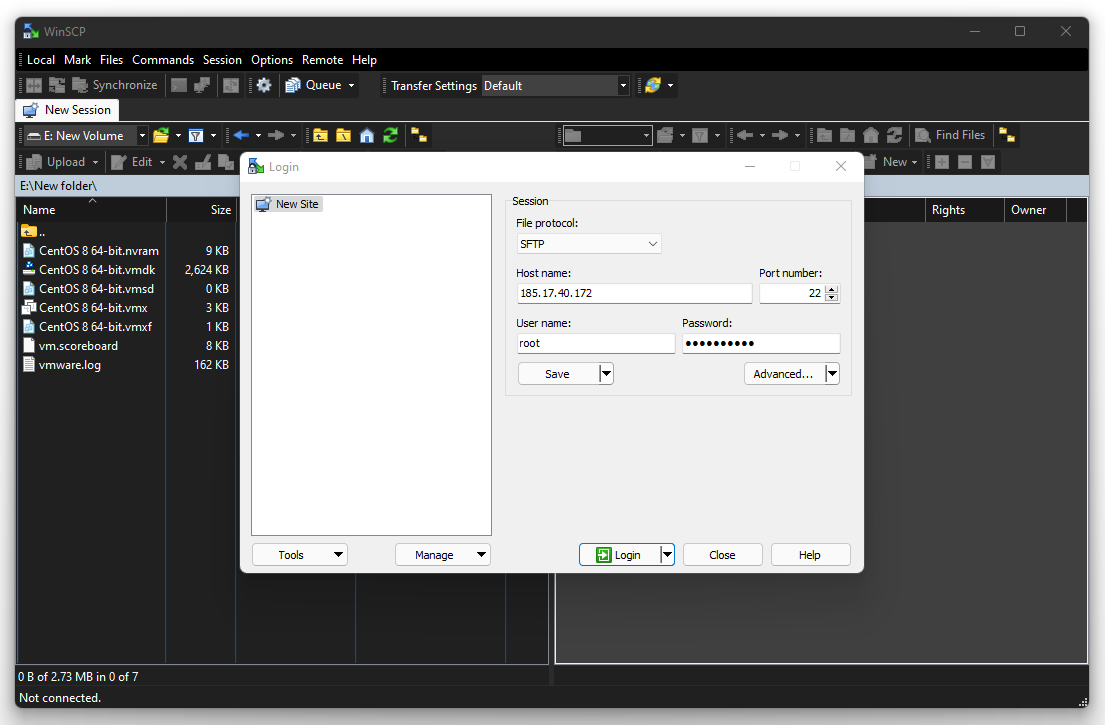This screenshot has height=725, width=1105.
Task: Click the local Parent Directory folder icon
Action: pyautogui.click(x=321, y=135)
